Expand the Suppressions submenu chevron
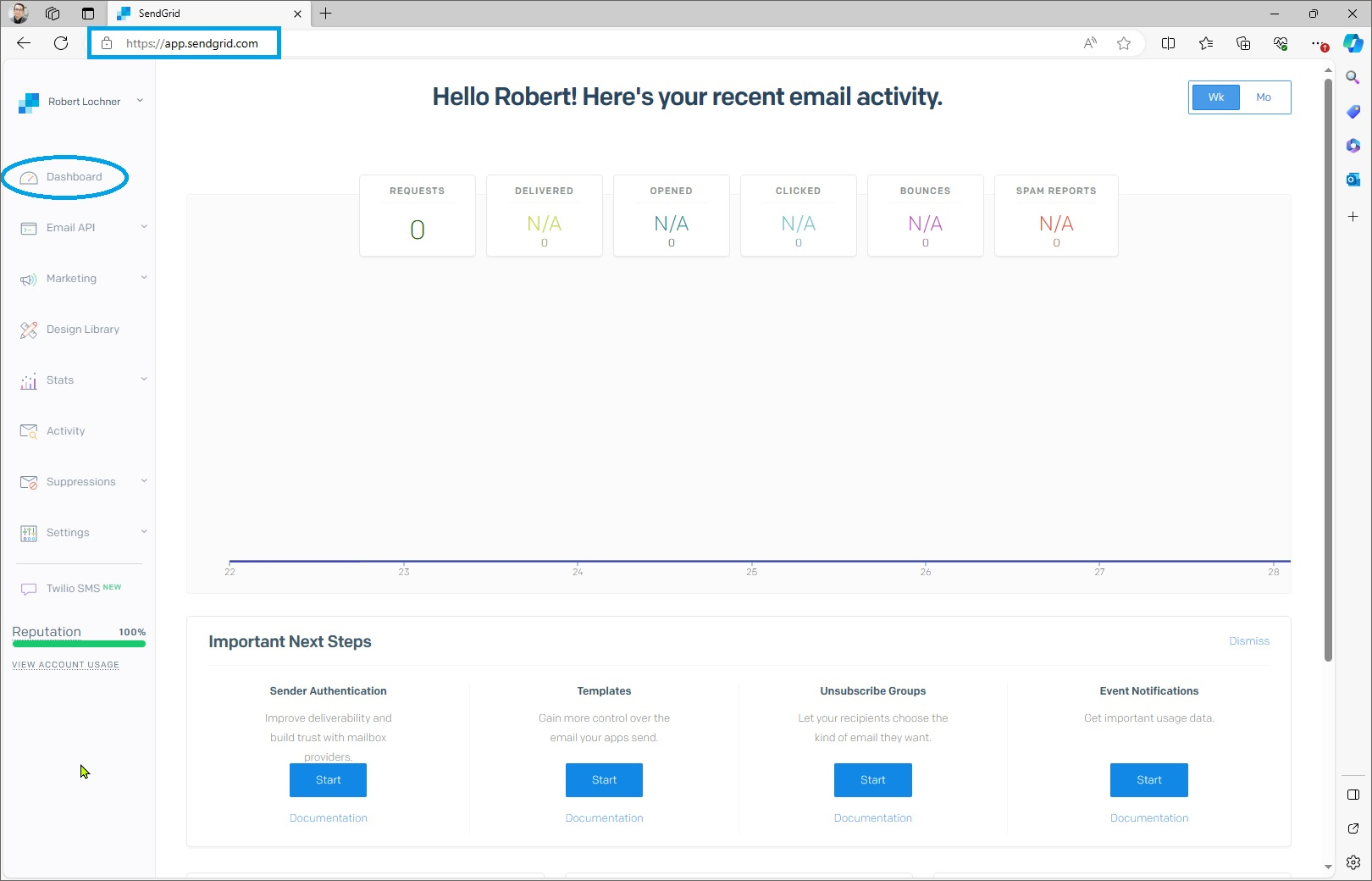 tap(144, 481)
